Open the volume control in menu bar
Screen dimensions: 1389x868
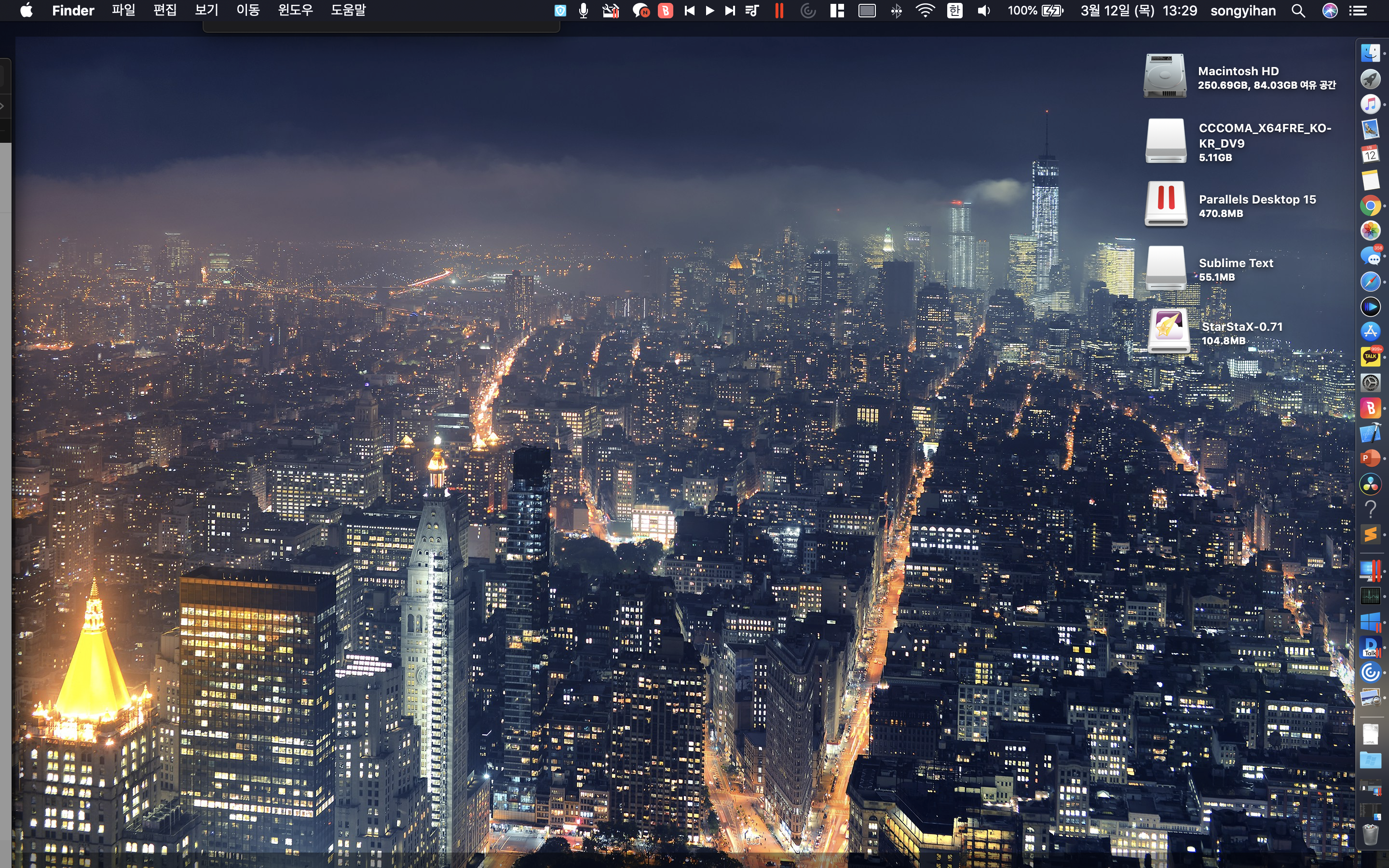(983, 10)
